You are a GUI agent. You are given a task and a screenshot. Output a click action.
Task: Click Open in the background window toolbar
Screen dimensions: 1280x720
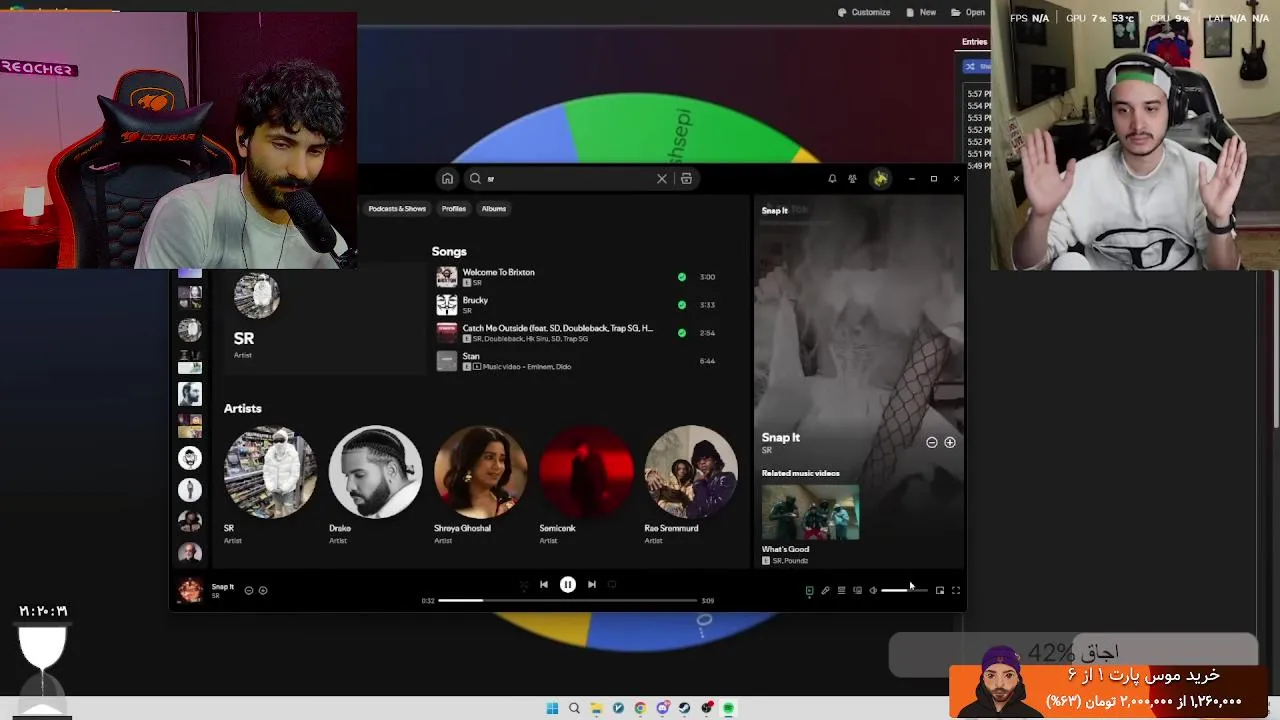[x=969, y=12]
